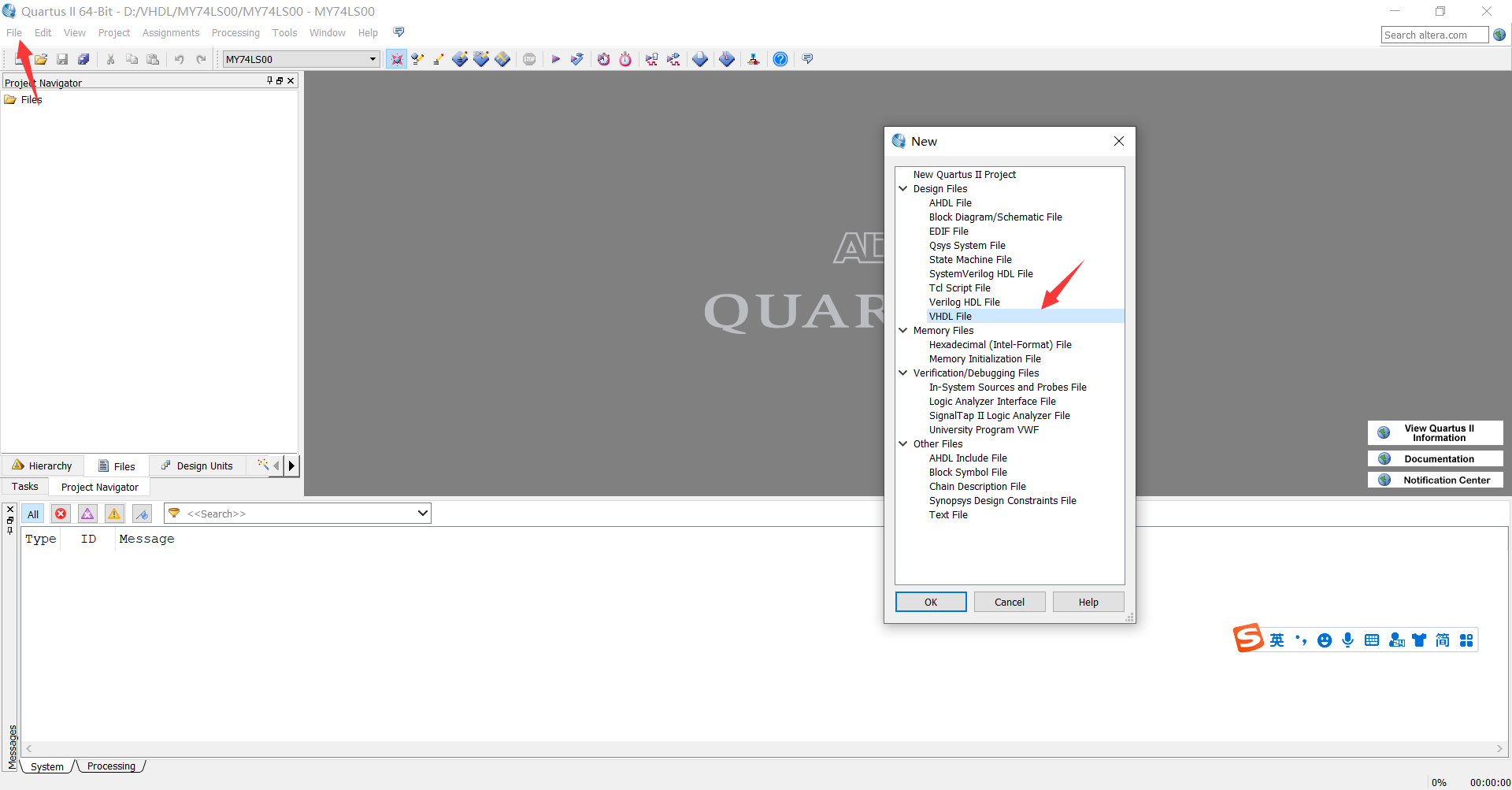
Task: Select VHDL File in the New dialog
Action: coord(951,316)
